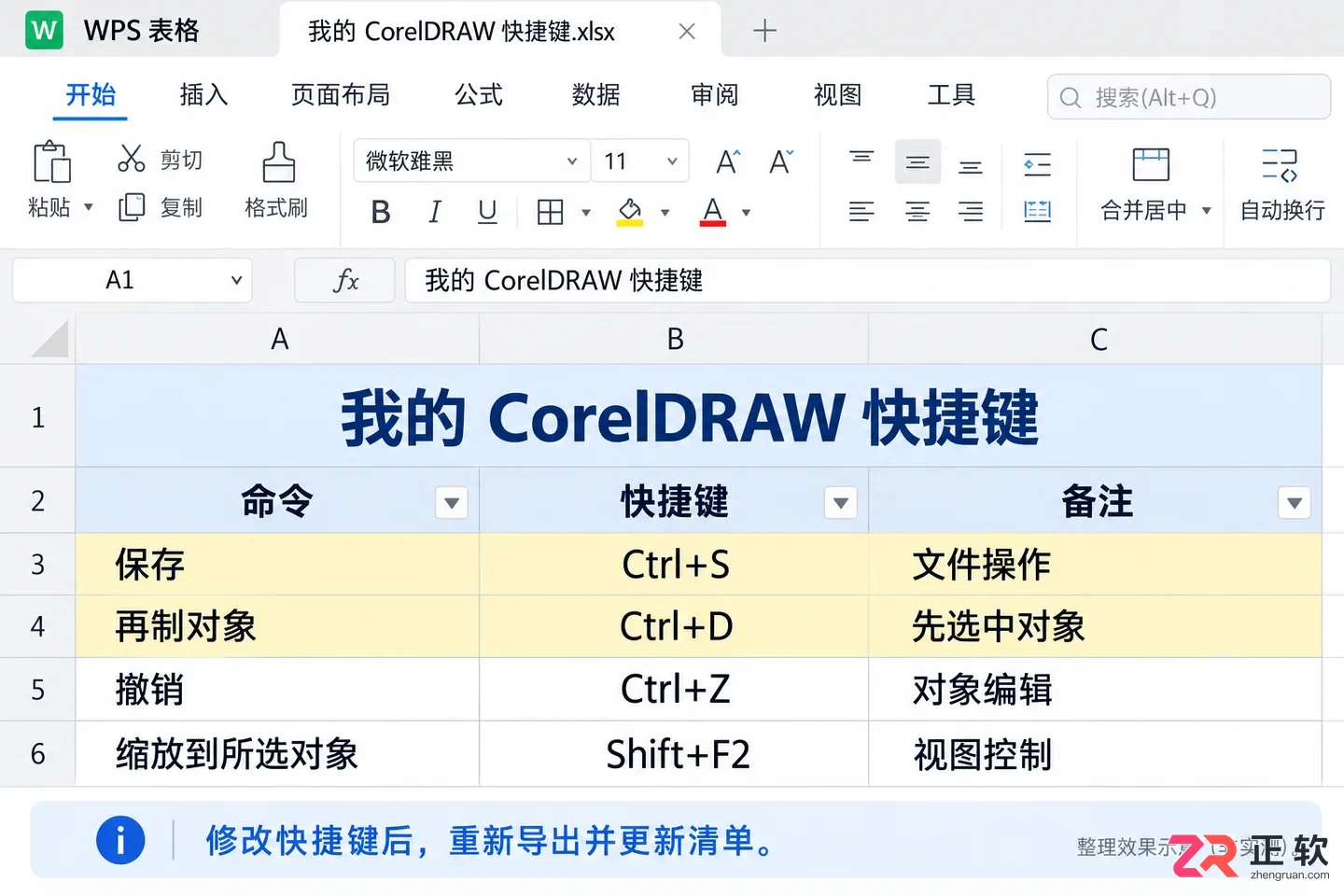Apply yellow fill color bucket

point(630,213)
